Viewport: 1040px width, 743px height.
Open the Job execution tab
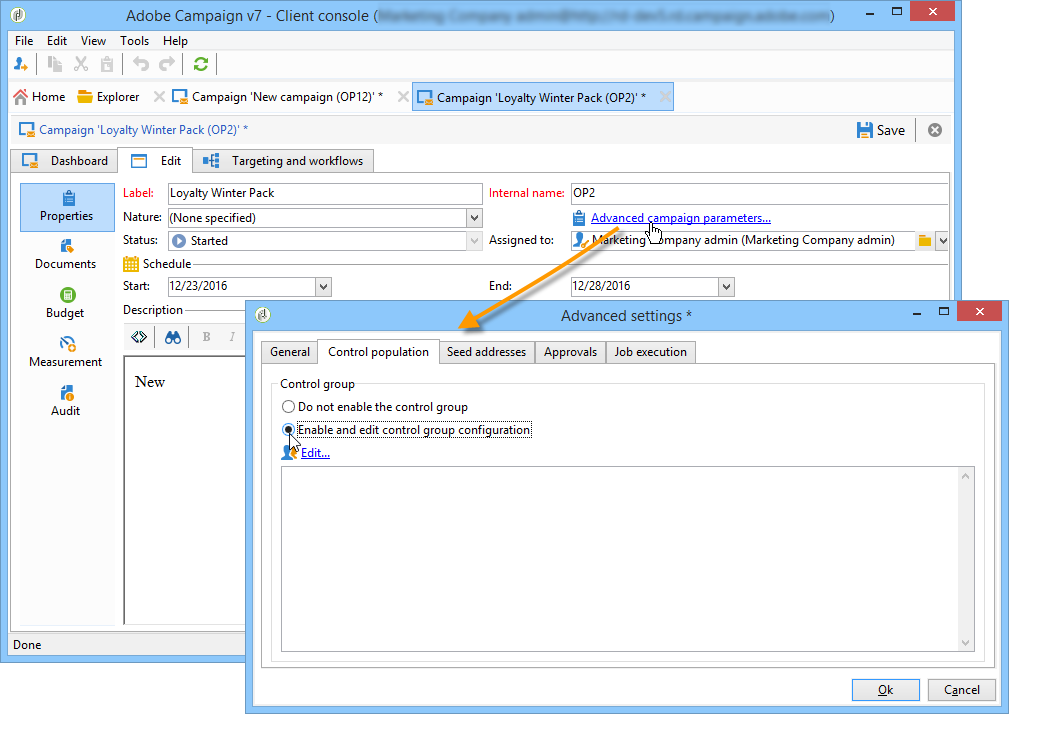click(x=651, y=352)
